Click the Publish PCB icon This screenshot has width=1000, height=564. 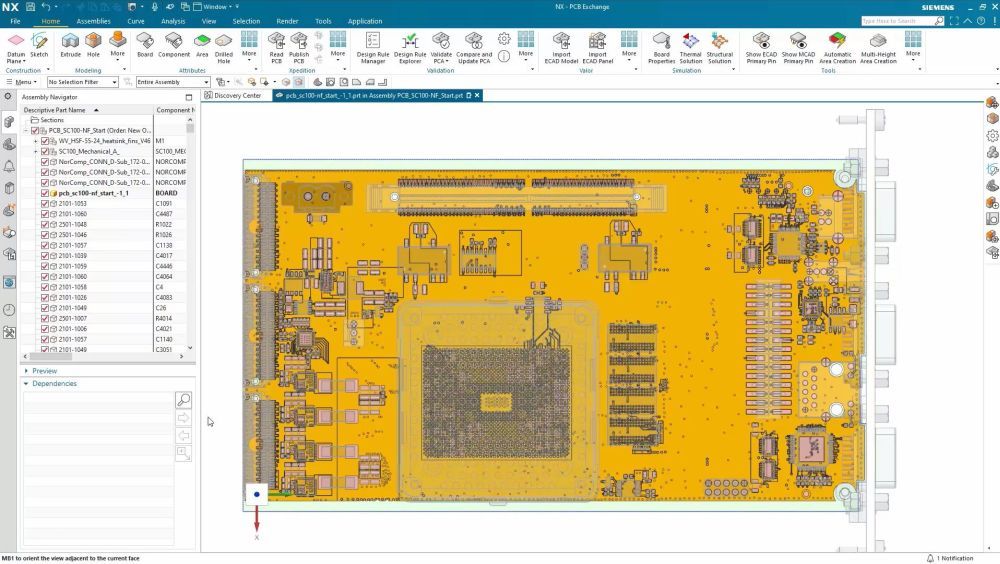pos(298,48)
